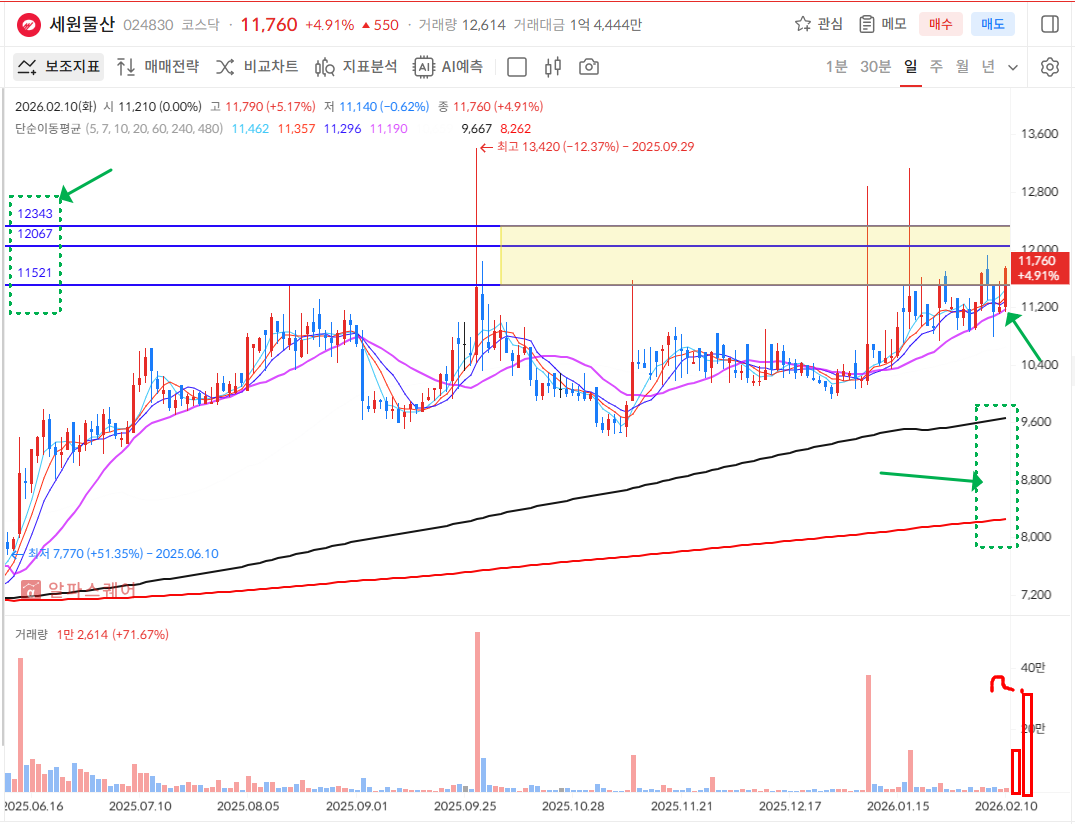
Task: Toggle the square checkbox in chart toolbar
Action: [517, 67]
